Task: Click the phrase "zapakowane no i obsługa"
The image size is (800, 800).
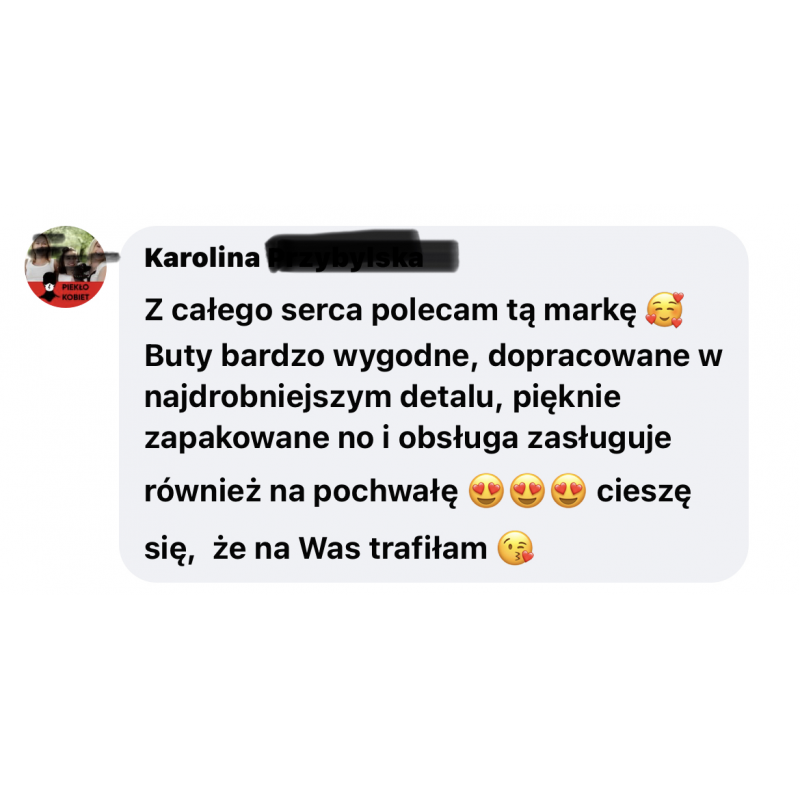Action: (x=331, y=439)
